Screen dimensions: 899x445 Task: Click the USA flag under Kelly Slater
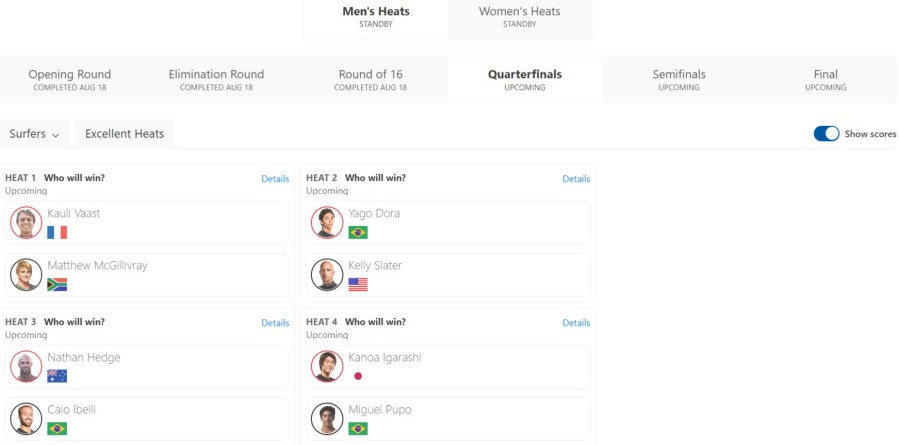[x=358, y=284]
